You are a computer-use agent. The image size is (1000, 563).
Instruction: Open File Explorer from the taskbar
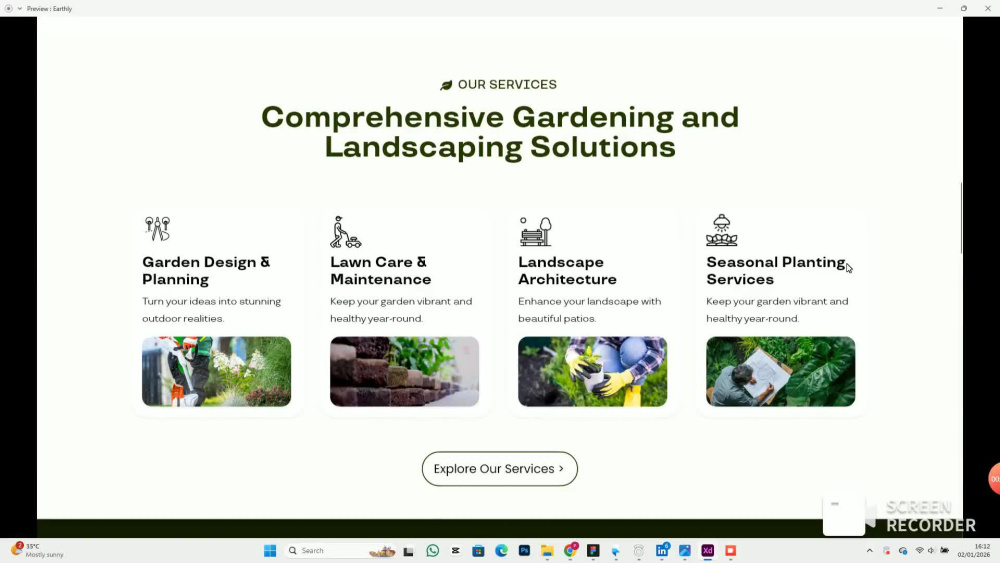click(x=547, y=550)
